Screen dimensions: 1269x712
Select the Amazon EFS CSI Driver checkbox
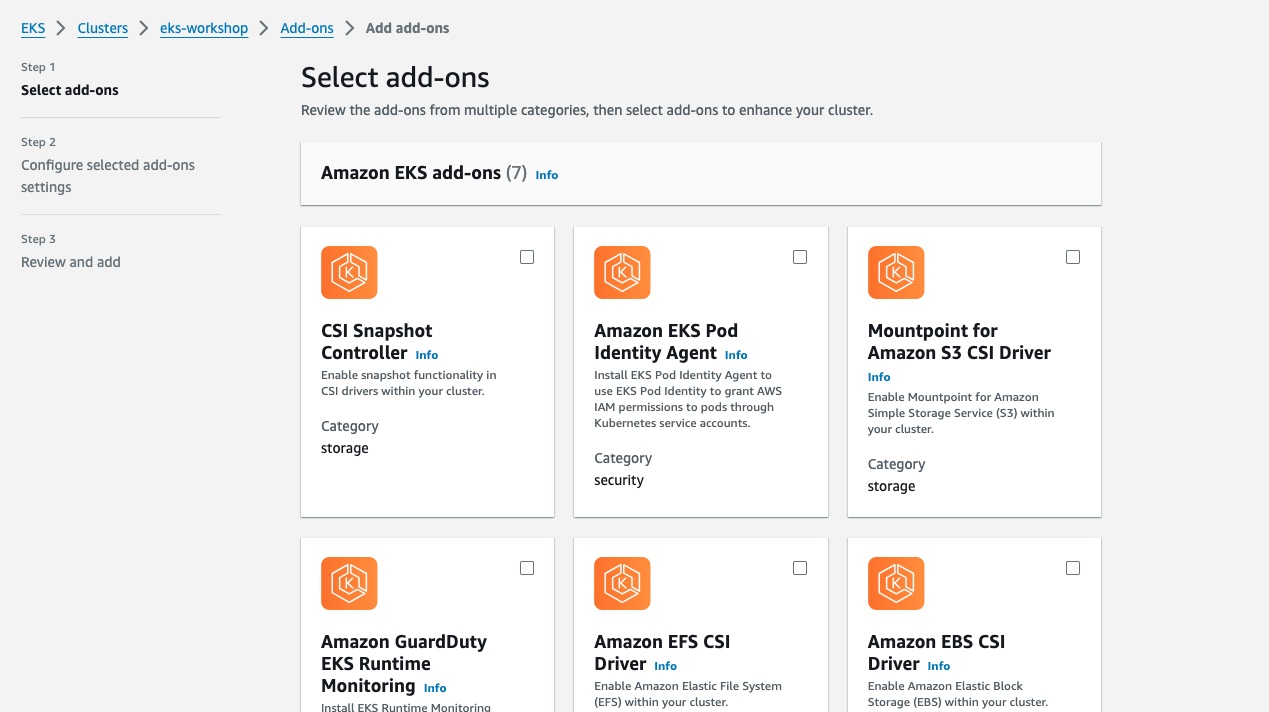click(800, 568)
